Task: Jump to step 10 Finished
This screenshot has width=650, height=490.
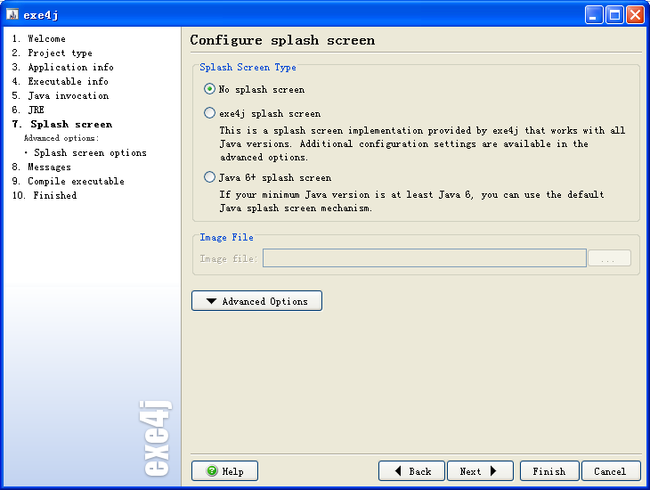Action: 44,195
